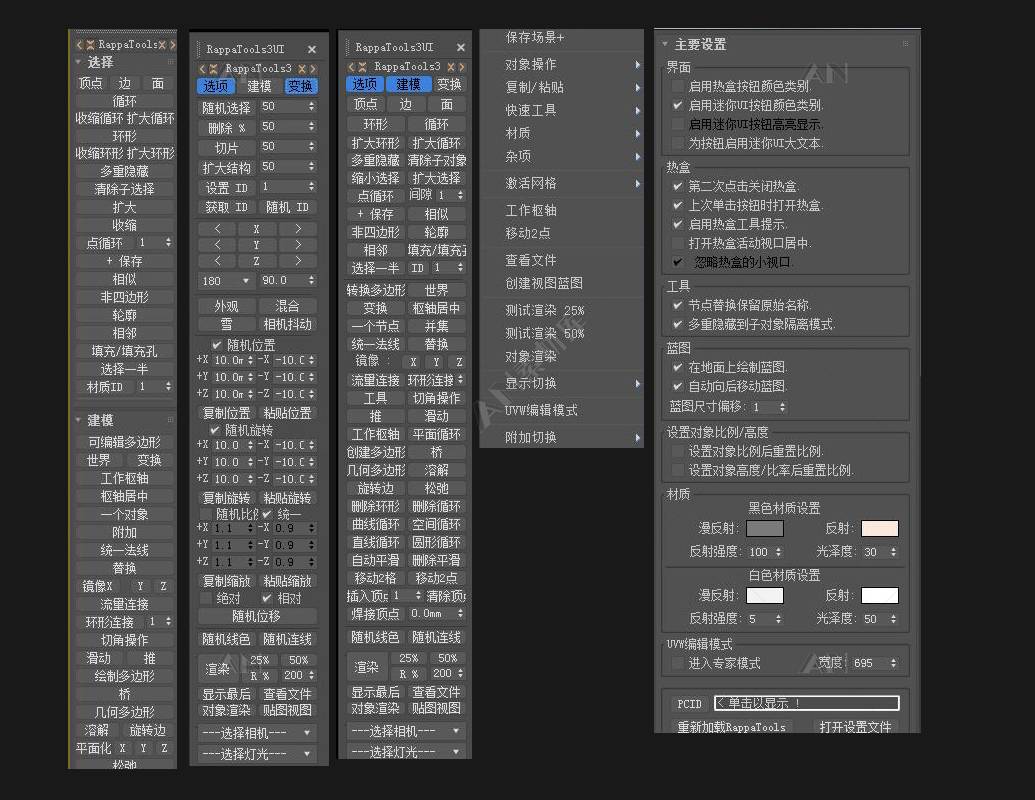Pick 黑色材质设置 漫反射 color swatch

pos(764,528)
